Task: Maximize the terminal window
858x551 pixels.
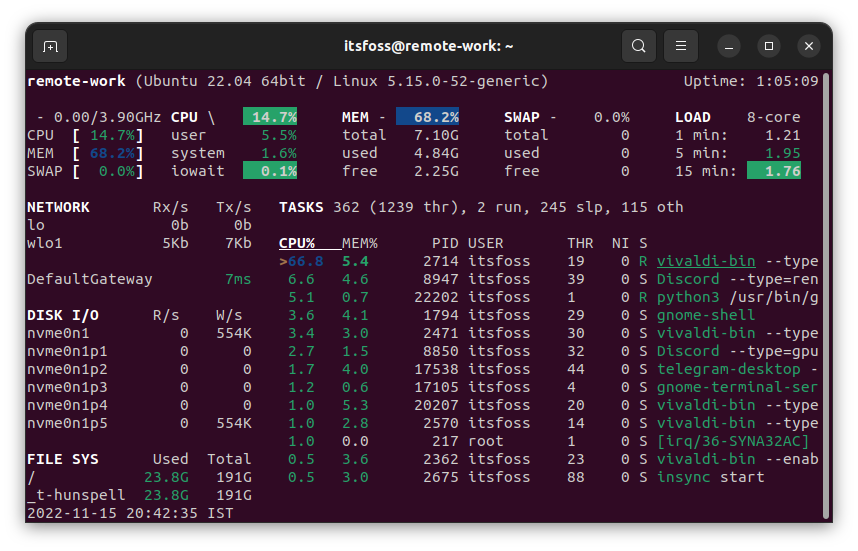Action: point(768,46)
